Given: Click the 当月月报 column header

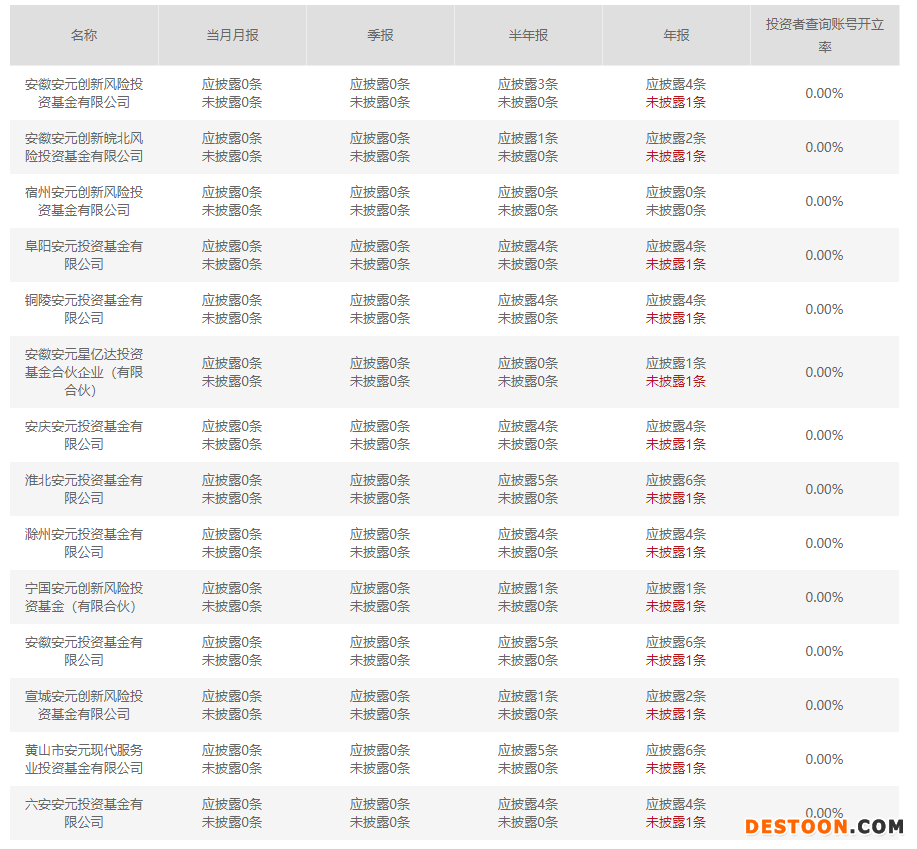Looking at the screenshot, I should [232, 35].
